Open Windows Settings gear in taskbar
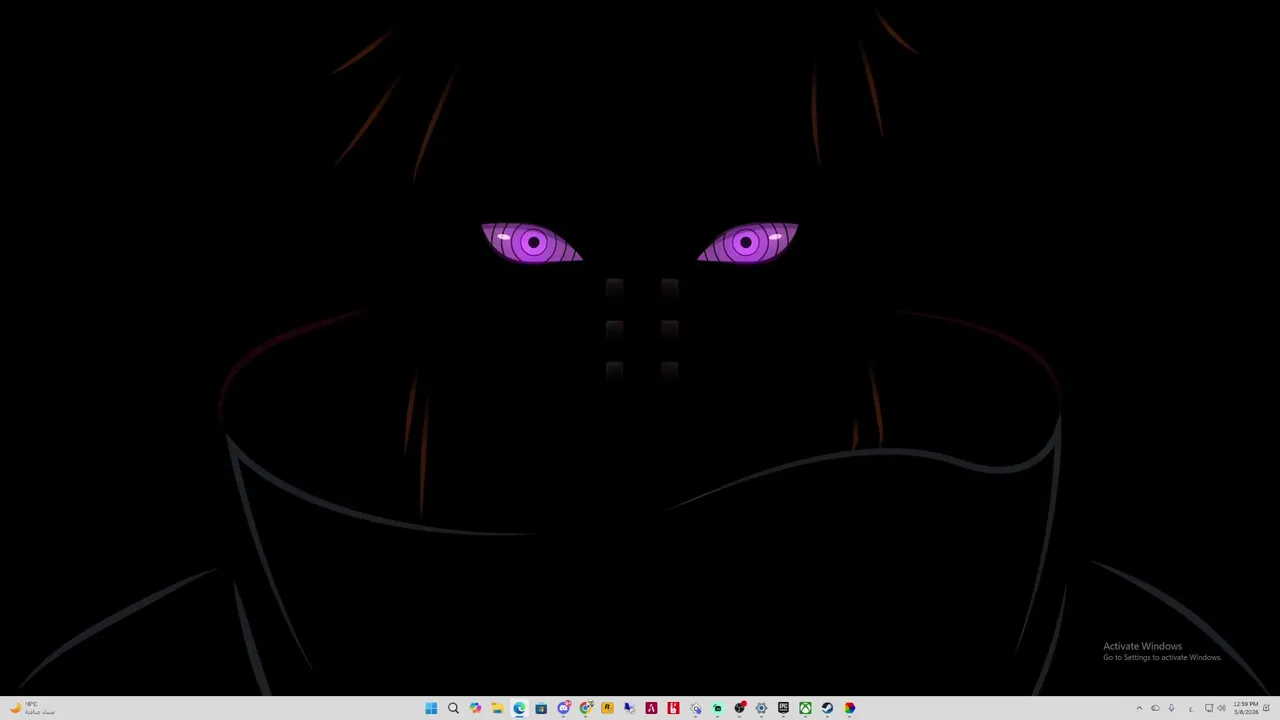The height and width of the screenshot is (720, 1280). point(761,708)
